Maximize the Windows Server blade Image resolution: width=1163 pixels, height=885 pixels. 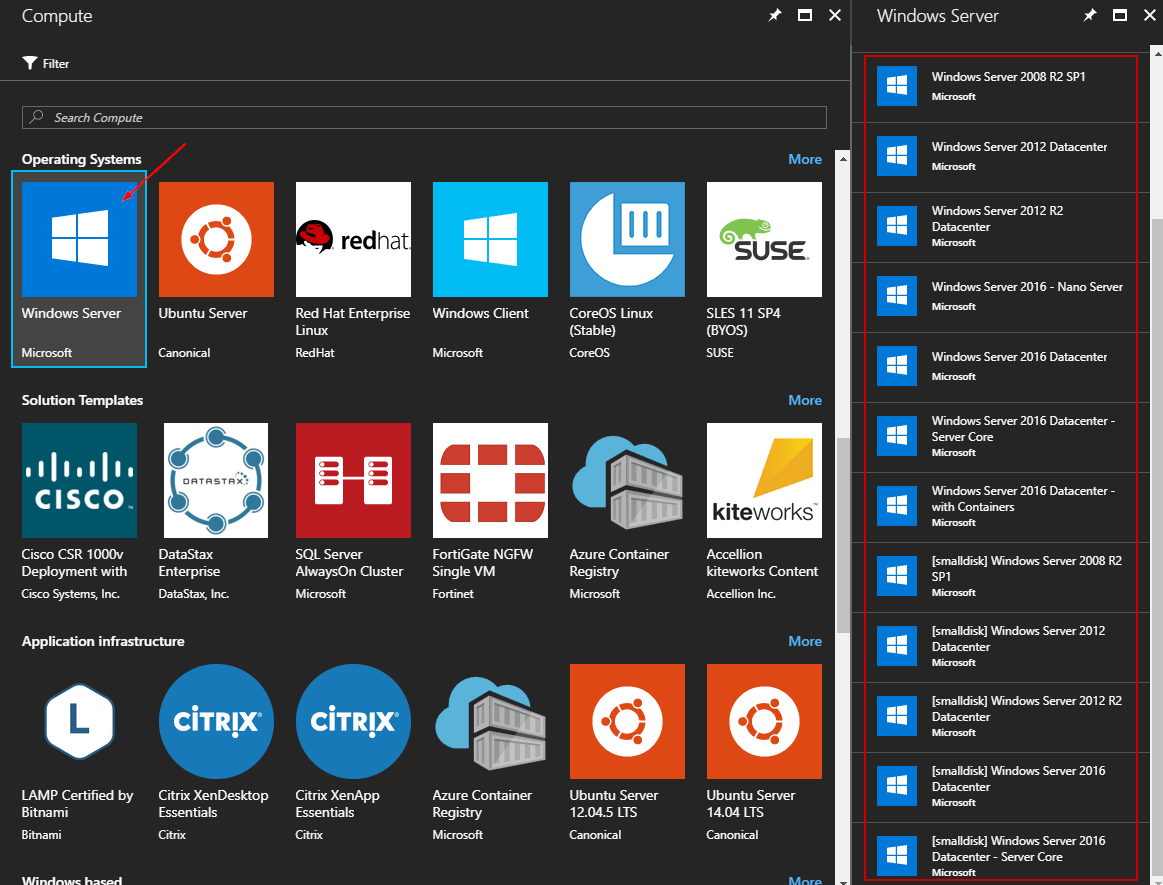coord(1120,16)
